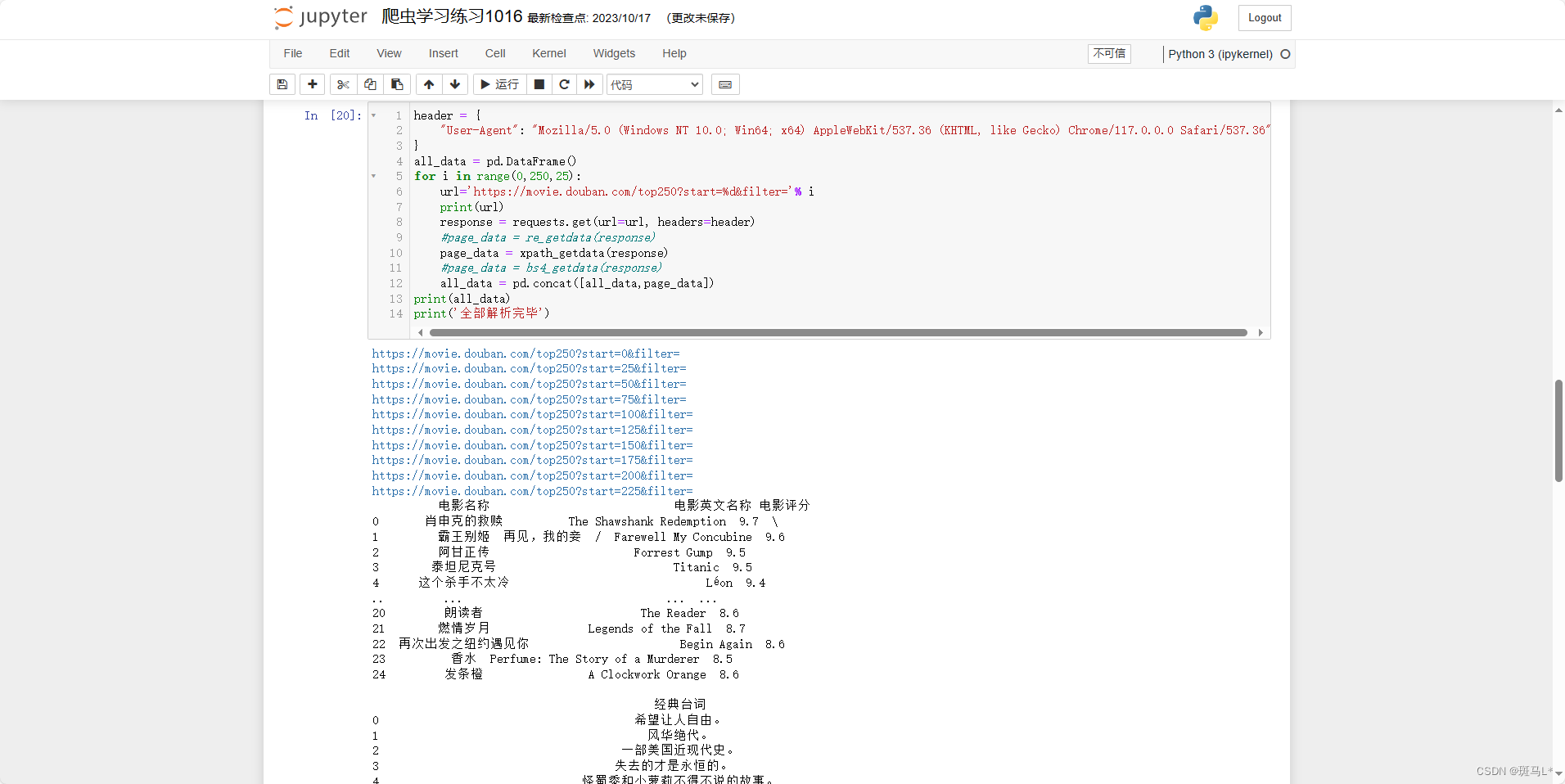Click the save and checkpoint icon
The image size is (1565, 784).
(x=282, y=84)
